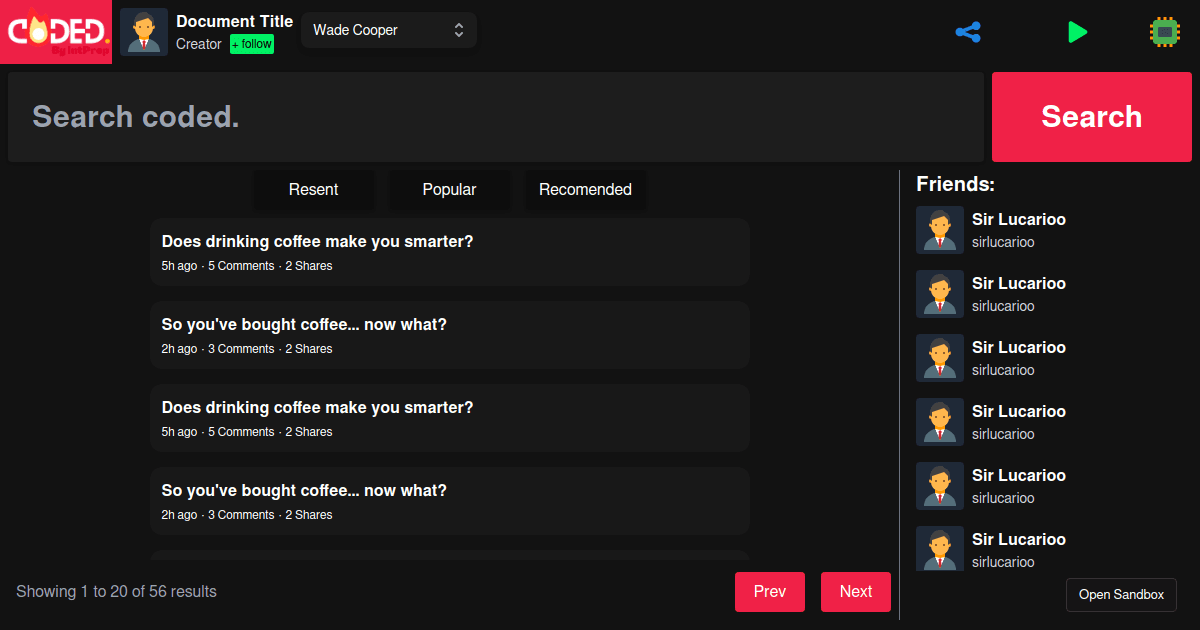This screenshot has width=1200, height=630.
Task: Click the chip processor icon
Action: point(1164,32)
